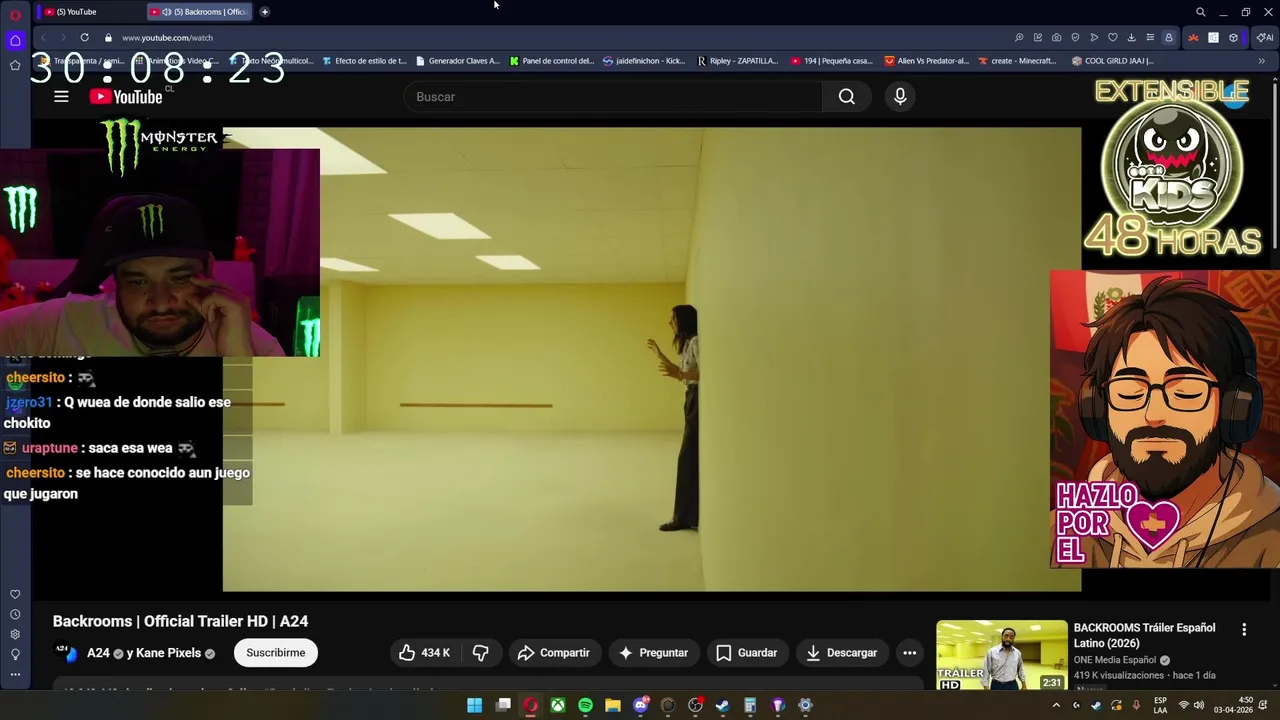
Task: Open the create - Minecraft bookmark
Action: tap(1017, 61)
